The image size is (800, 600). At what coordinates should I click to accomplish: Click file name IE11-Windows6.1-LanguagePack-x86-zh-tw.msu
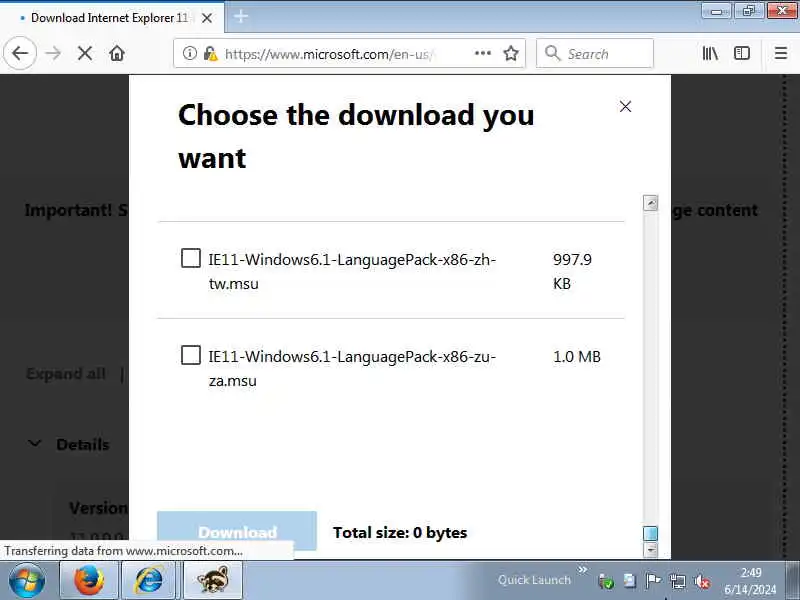pos(352,271)
